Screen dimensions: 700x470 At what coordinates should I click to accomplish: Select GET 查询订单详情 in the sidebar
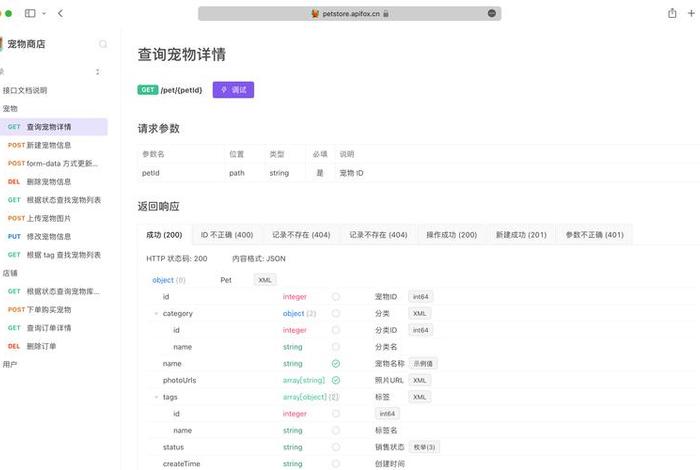(x=54, y=328)
